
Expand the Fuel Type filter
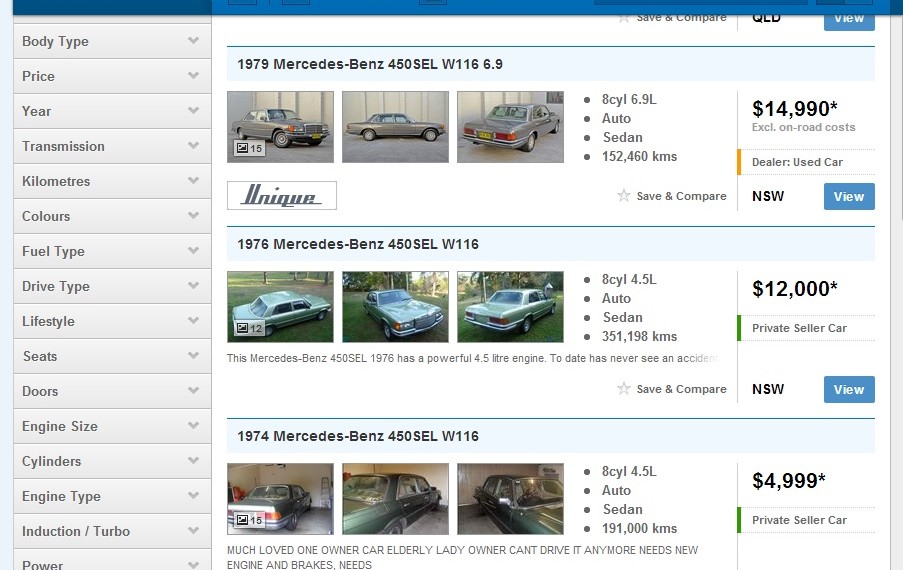pyautogui.click(x=112, y=251)
